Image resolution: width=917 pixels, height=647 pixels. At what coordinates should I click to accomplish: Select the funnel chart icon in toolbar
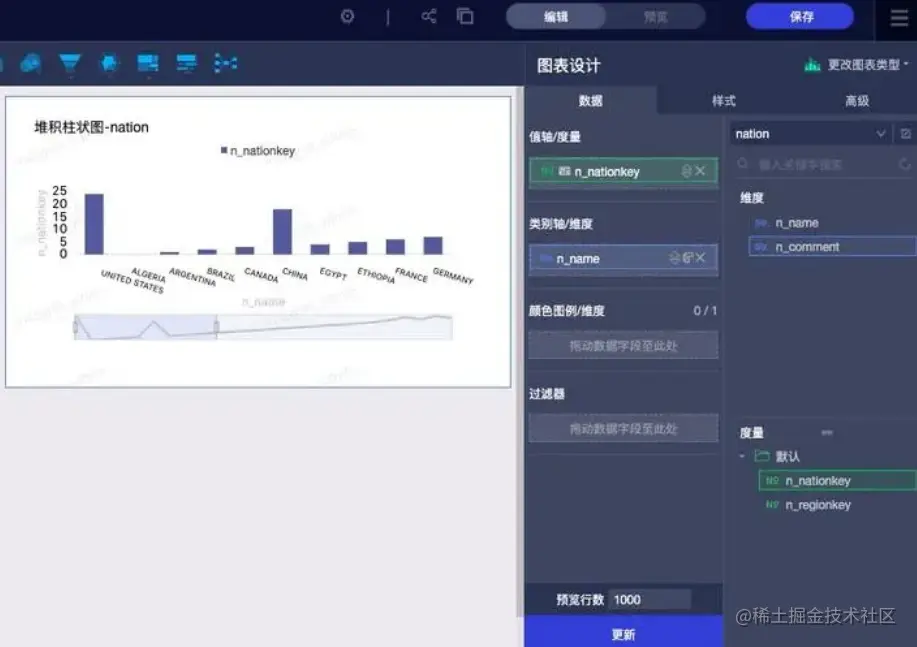tap(70, 63)
